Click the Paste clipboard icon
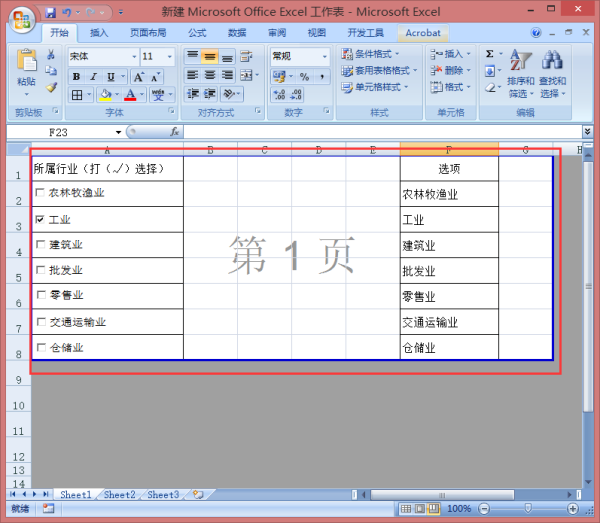 [26, 60]
